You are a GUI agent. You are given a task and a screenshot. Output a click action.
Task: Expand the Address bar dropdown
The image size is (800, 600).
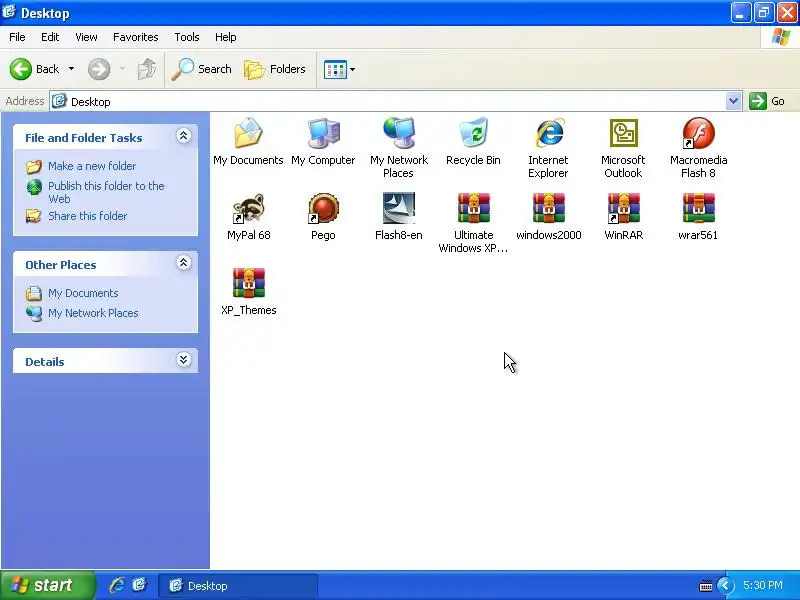tap(733, 101)
